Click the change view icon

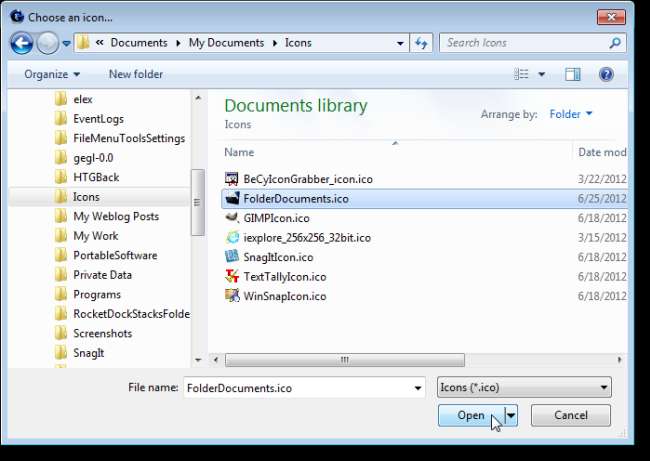click(521, 74)
